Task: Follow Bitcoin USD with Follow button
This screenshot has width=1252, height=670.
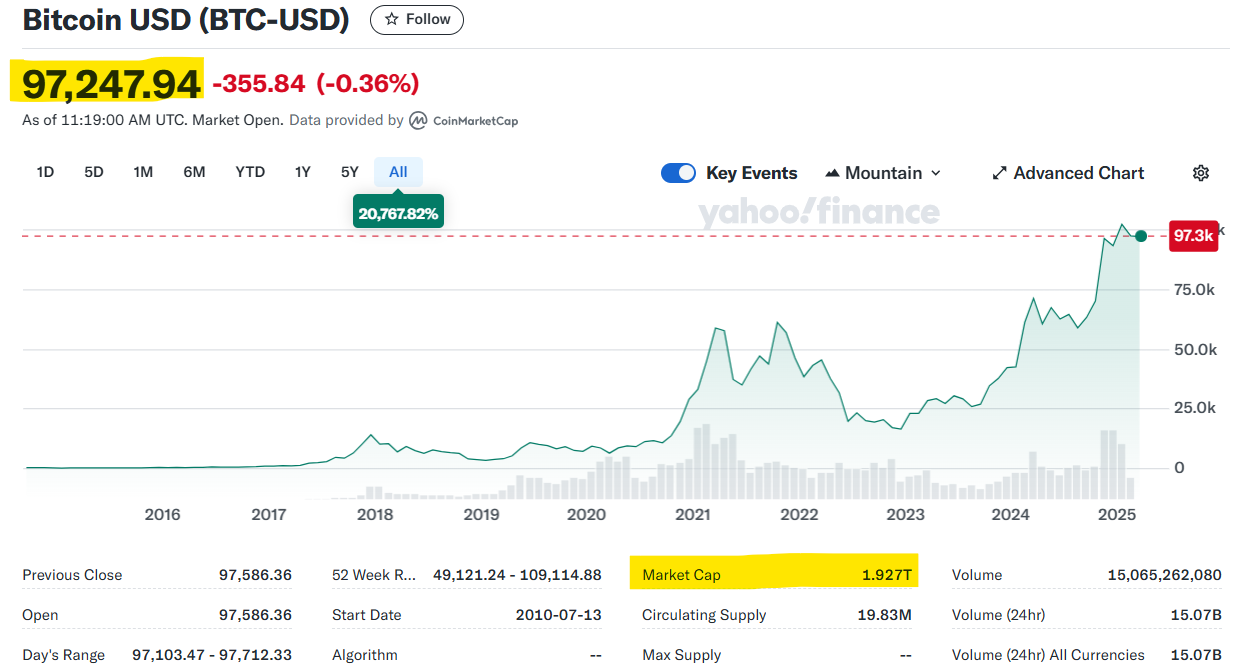Action: (x=417, y=19)
